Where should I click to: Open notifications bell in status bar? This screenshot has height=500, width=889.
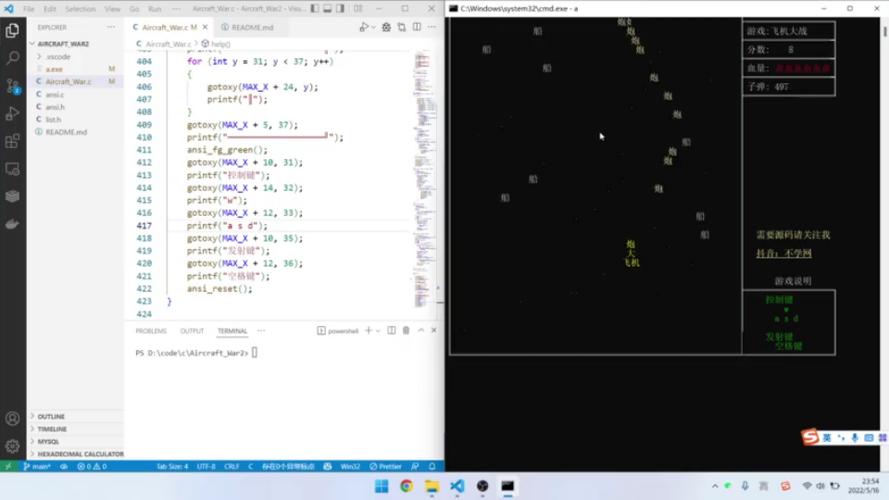[x=432, y=467]
